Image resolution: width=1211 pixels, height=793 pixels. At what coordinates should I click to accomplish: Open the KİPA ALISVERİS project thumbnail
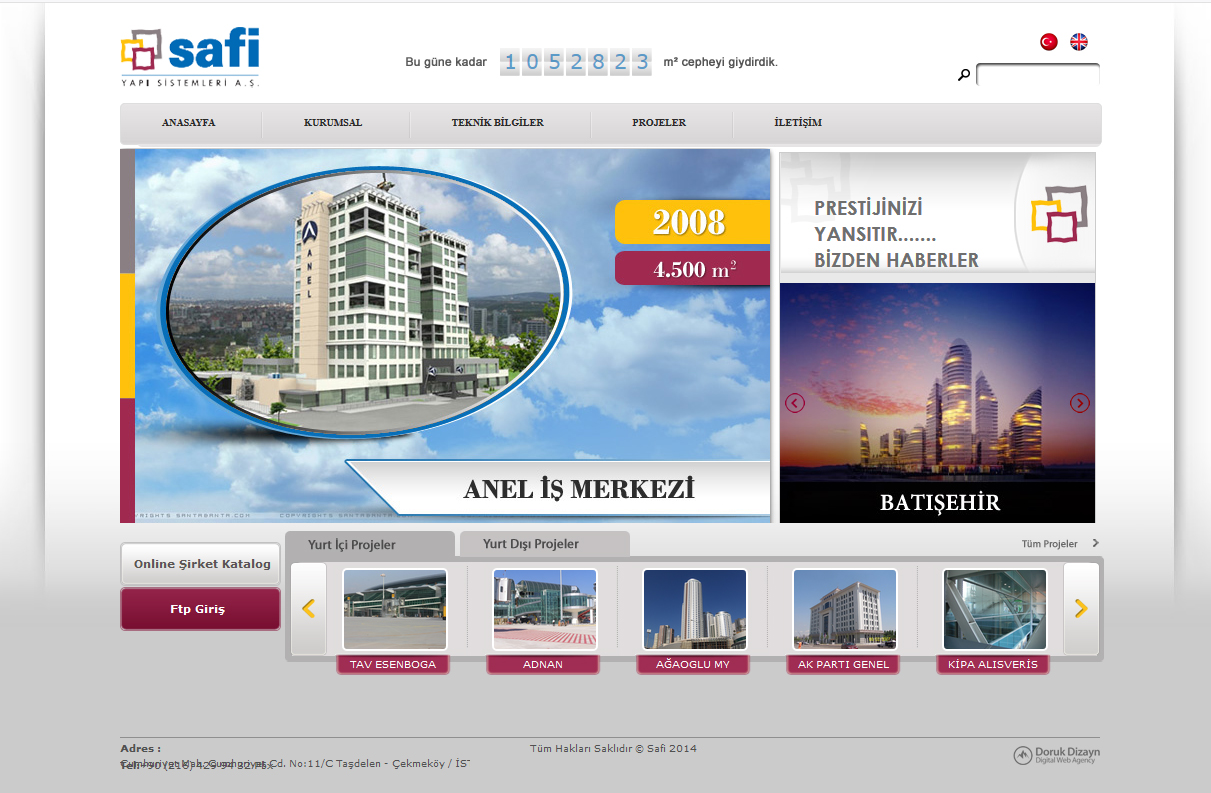click(995, 610)
